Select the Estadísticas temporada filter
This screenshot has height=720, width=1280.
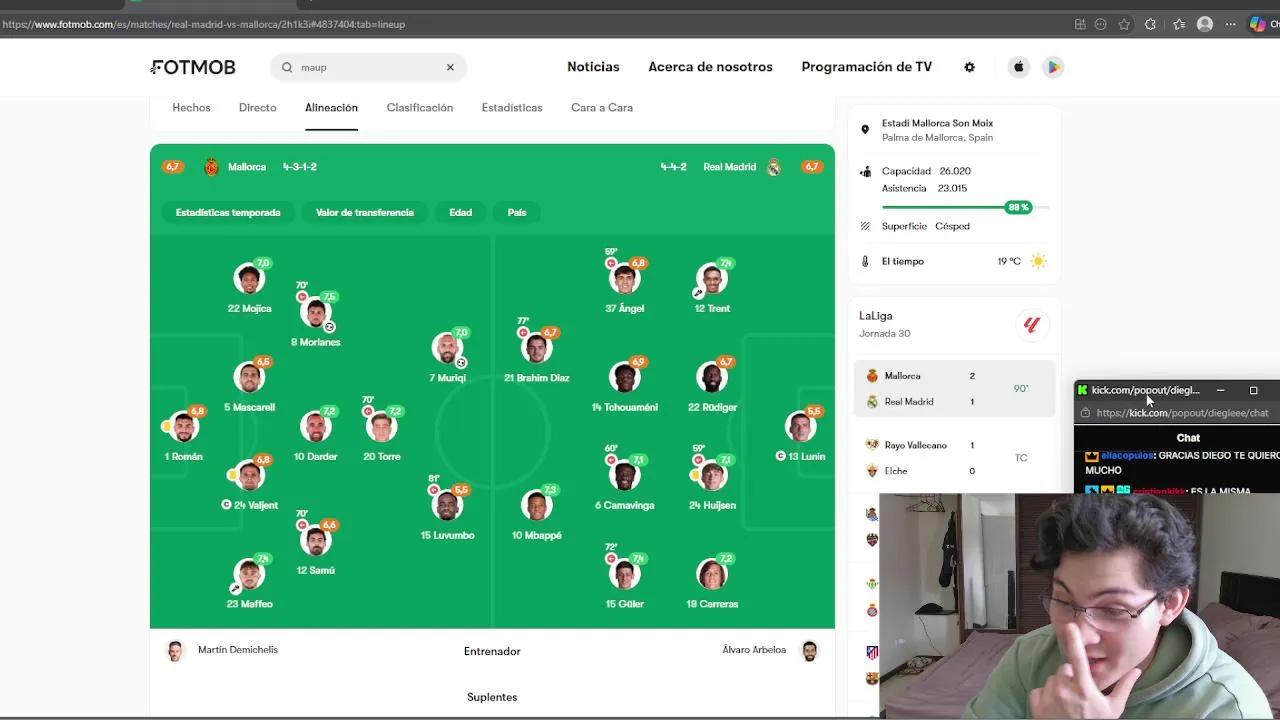click(228, 212)
